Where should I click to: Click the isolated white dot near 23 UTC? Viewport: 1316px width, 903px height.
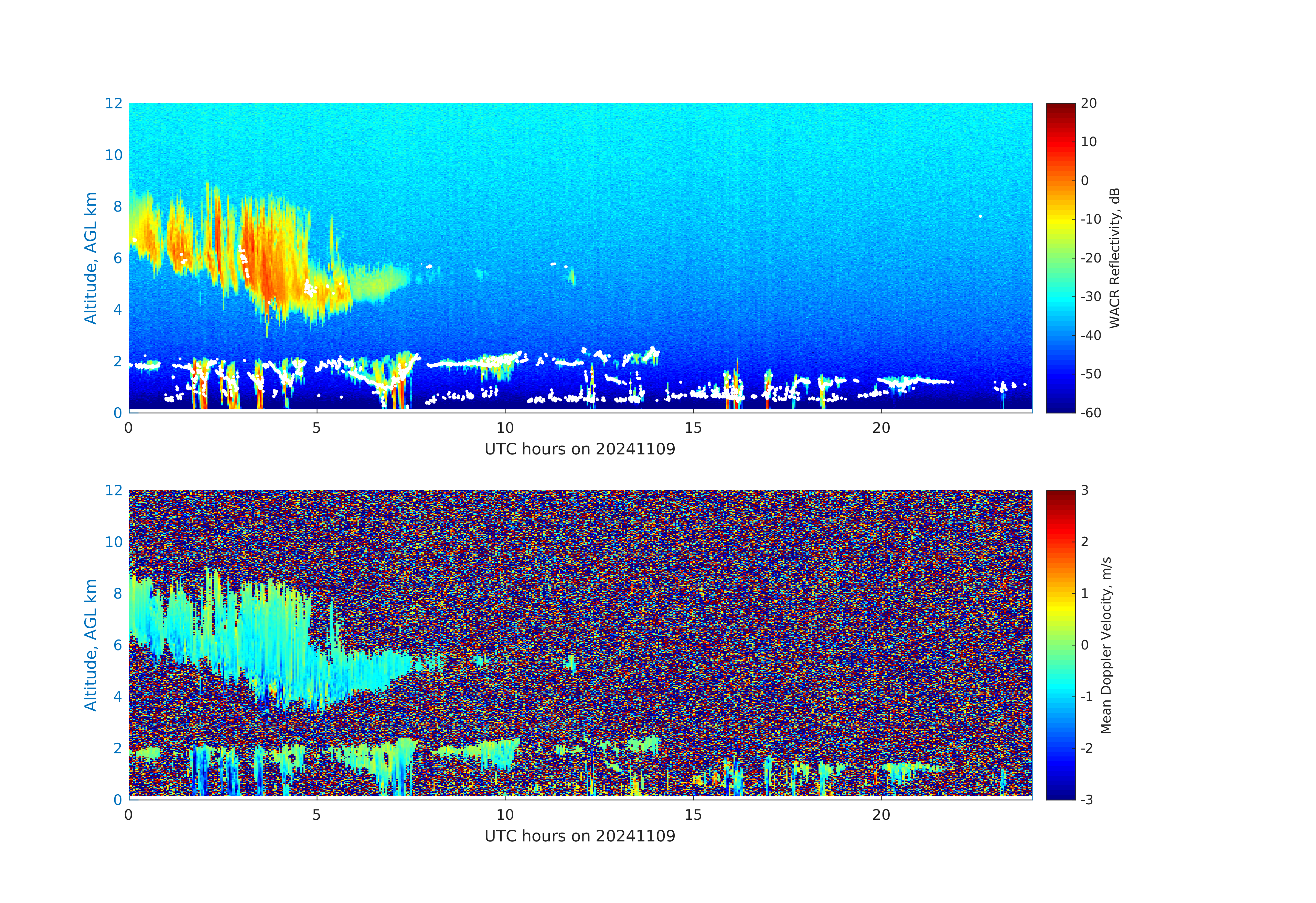980,216
